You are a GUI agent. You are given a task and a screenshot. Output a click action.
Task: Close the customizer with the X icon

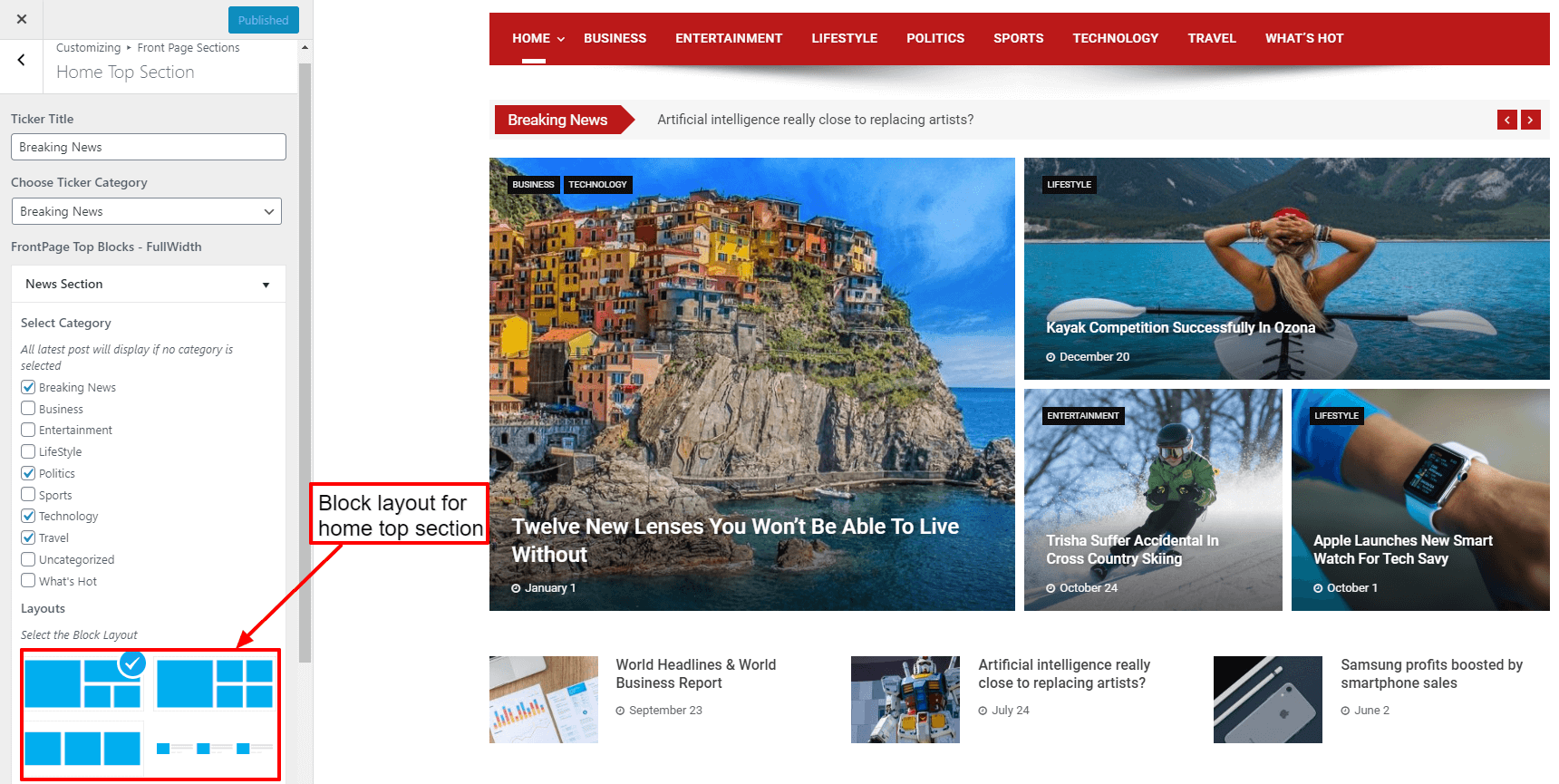tap(22, 19)
